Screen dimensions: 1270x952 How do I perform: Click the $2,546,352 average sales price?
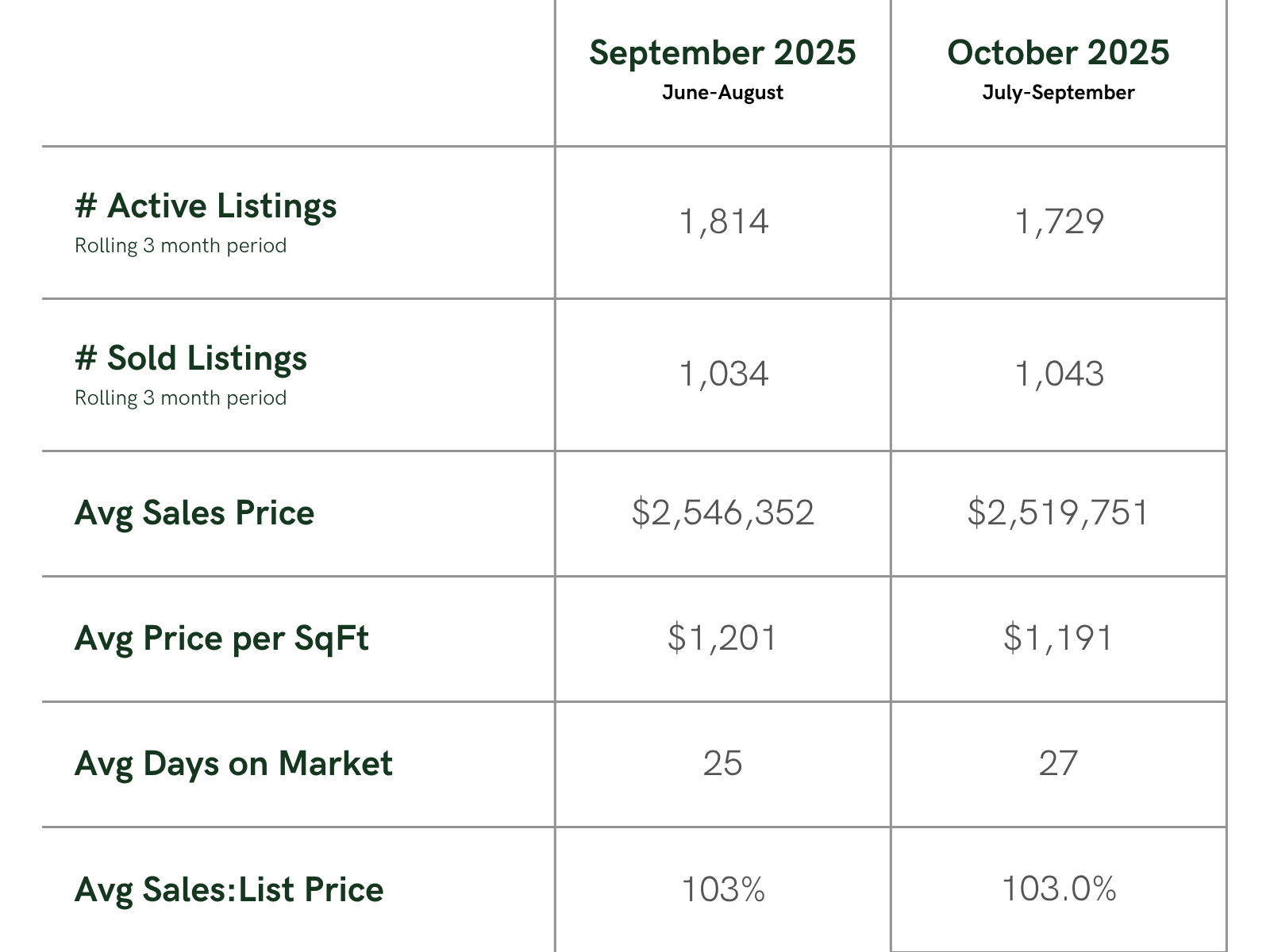coord(722,512)
